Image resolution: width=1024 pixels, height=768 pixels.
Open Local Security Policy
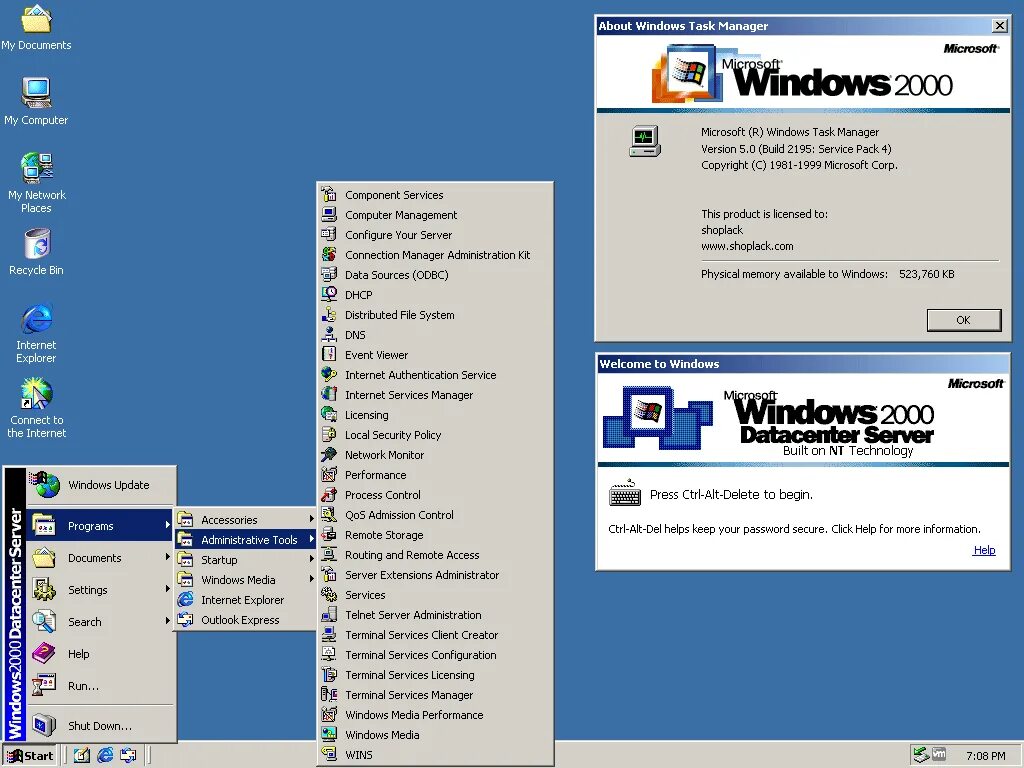(435, 435)
